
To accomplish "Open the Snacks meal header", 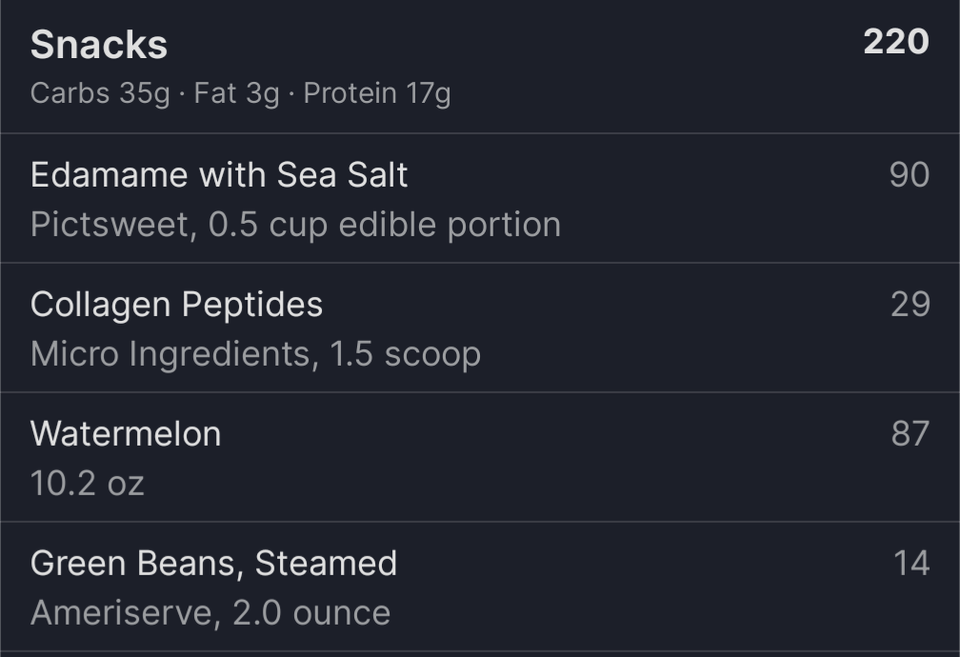I will coord(480,66).
